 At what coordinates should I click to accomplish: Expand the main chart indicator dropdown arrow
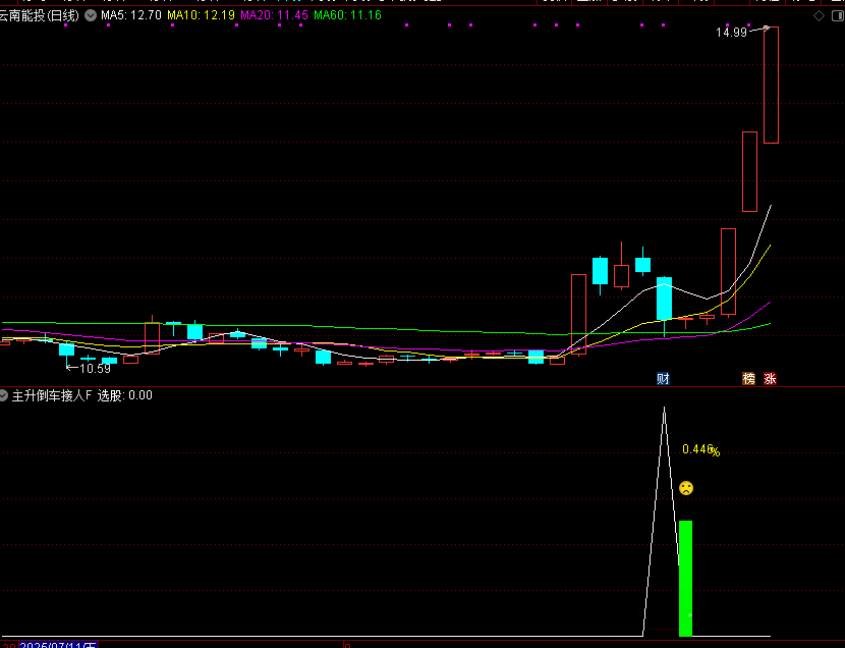tap(92, 16)
